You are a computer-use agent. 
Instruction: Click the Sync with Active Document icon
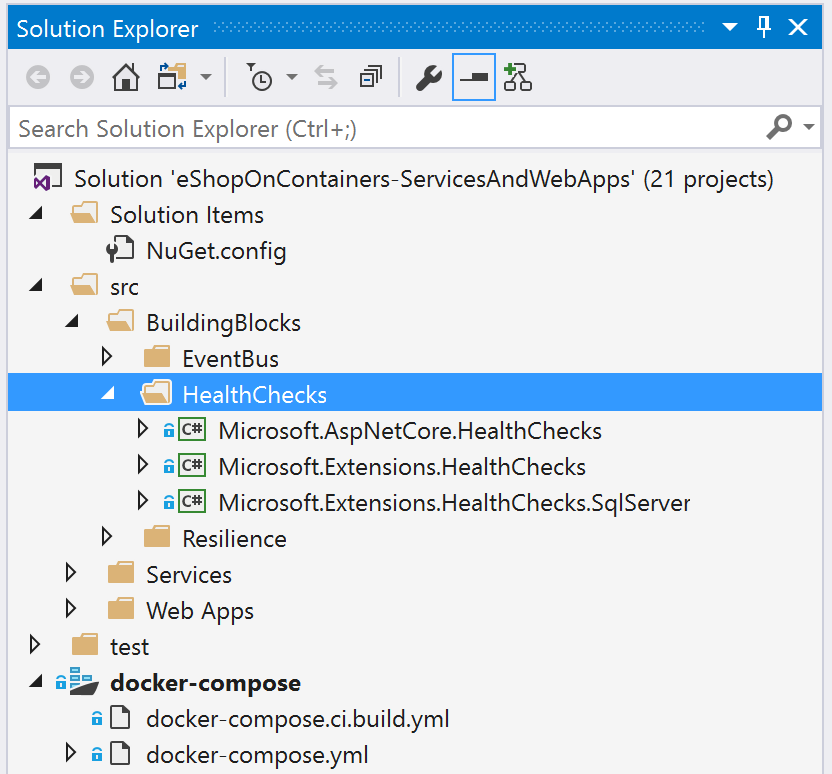click(x=325, y=78)
